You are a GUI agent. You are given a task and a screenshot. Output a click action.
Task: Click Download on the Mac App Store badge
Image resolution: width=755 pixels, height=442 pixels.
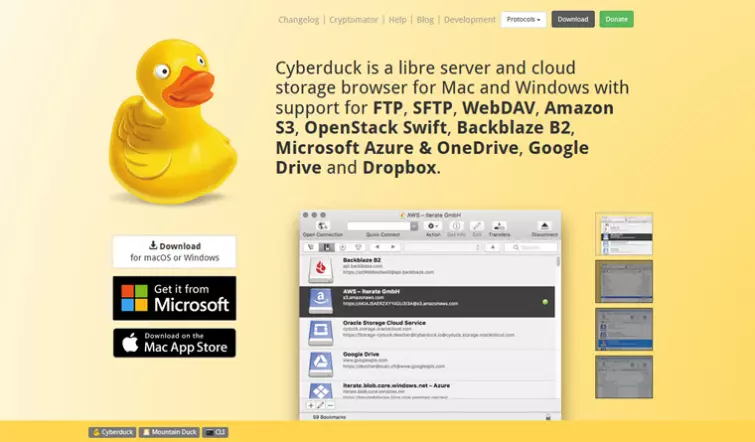[x=174, y=343]
